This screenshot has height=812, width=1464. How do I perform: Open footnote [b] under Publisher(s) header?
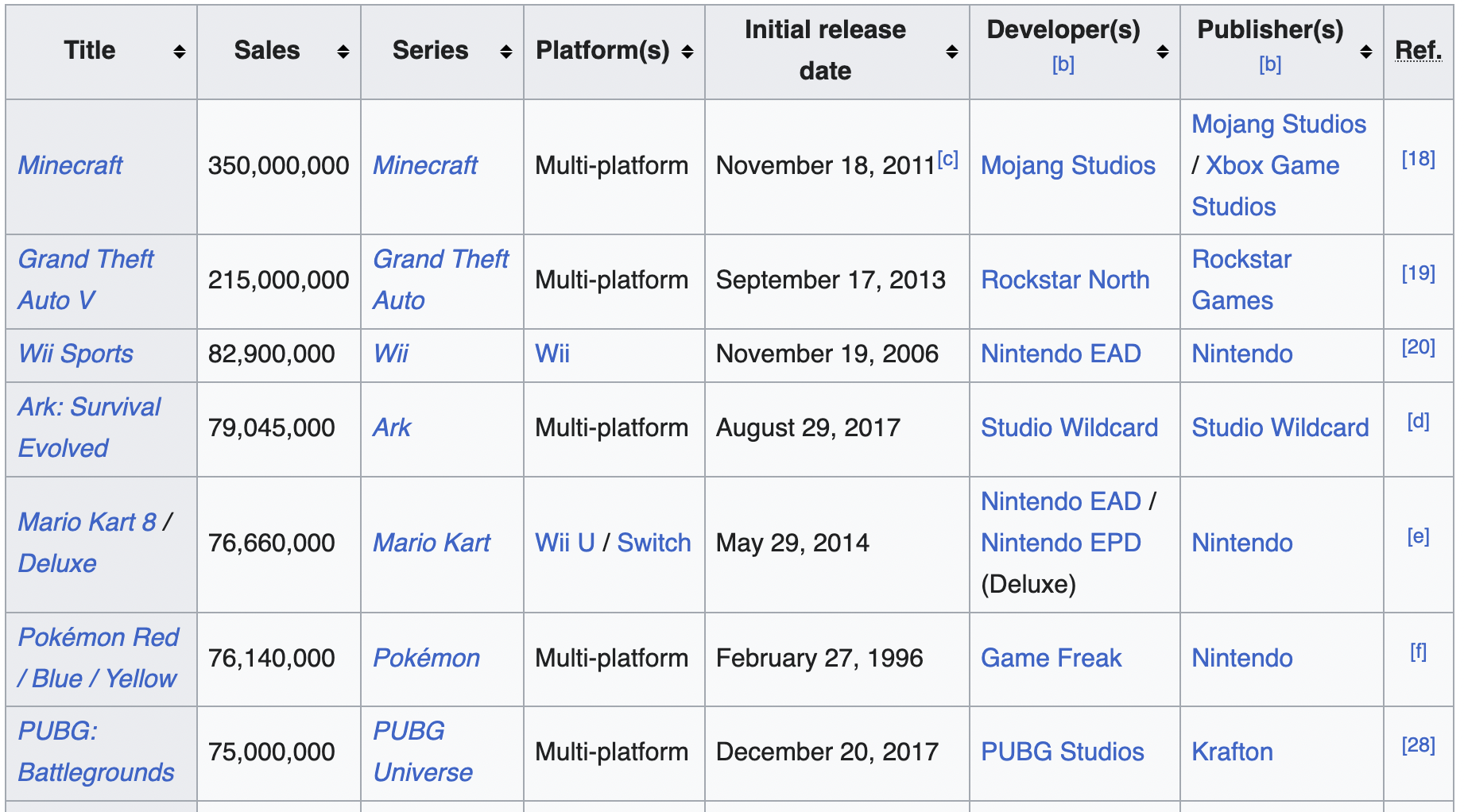click(1270, 64)
